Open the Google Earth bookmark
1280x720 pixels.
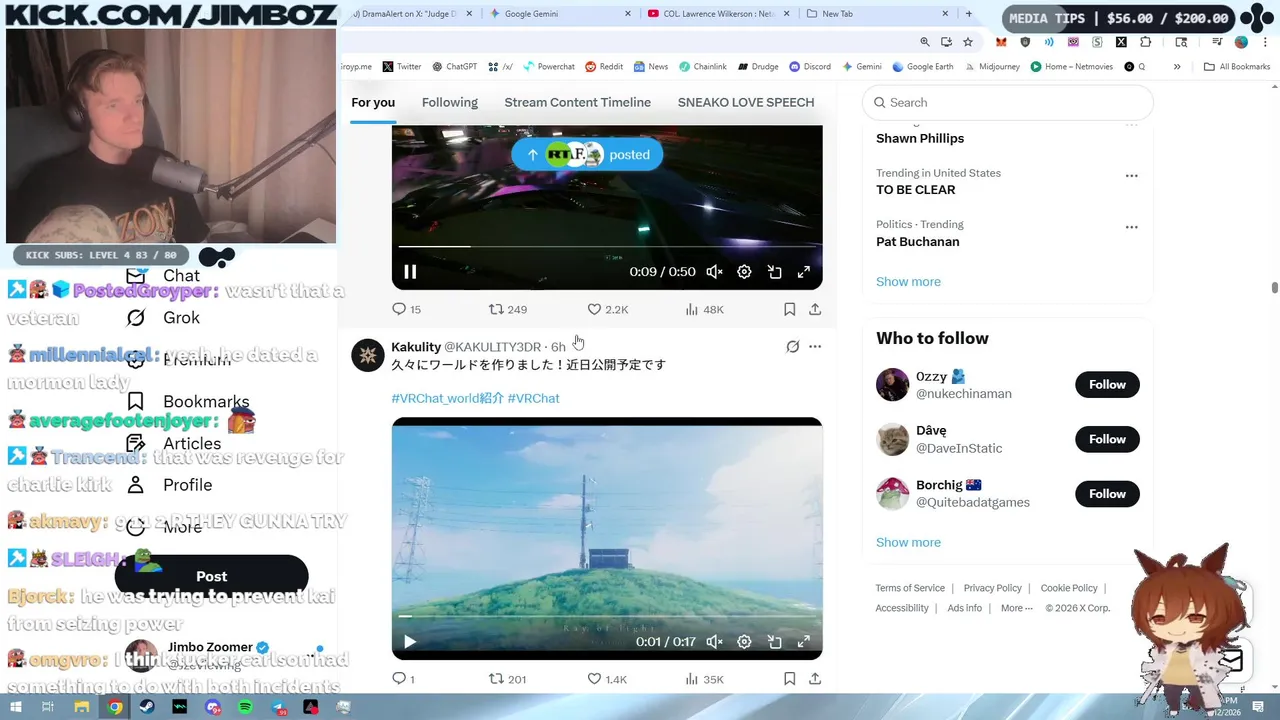(923, 67)
